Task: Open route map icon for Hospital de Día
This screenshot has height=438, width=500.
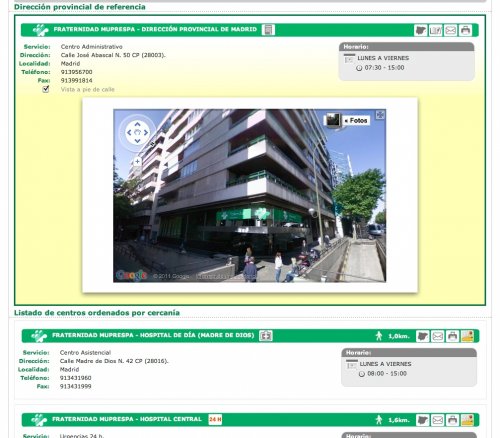Action: pyautogui.click(x=467, y=336)
